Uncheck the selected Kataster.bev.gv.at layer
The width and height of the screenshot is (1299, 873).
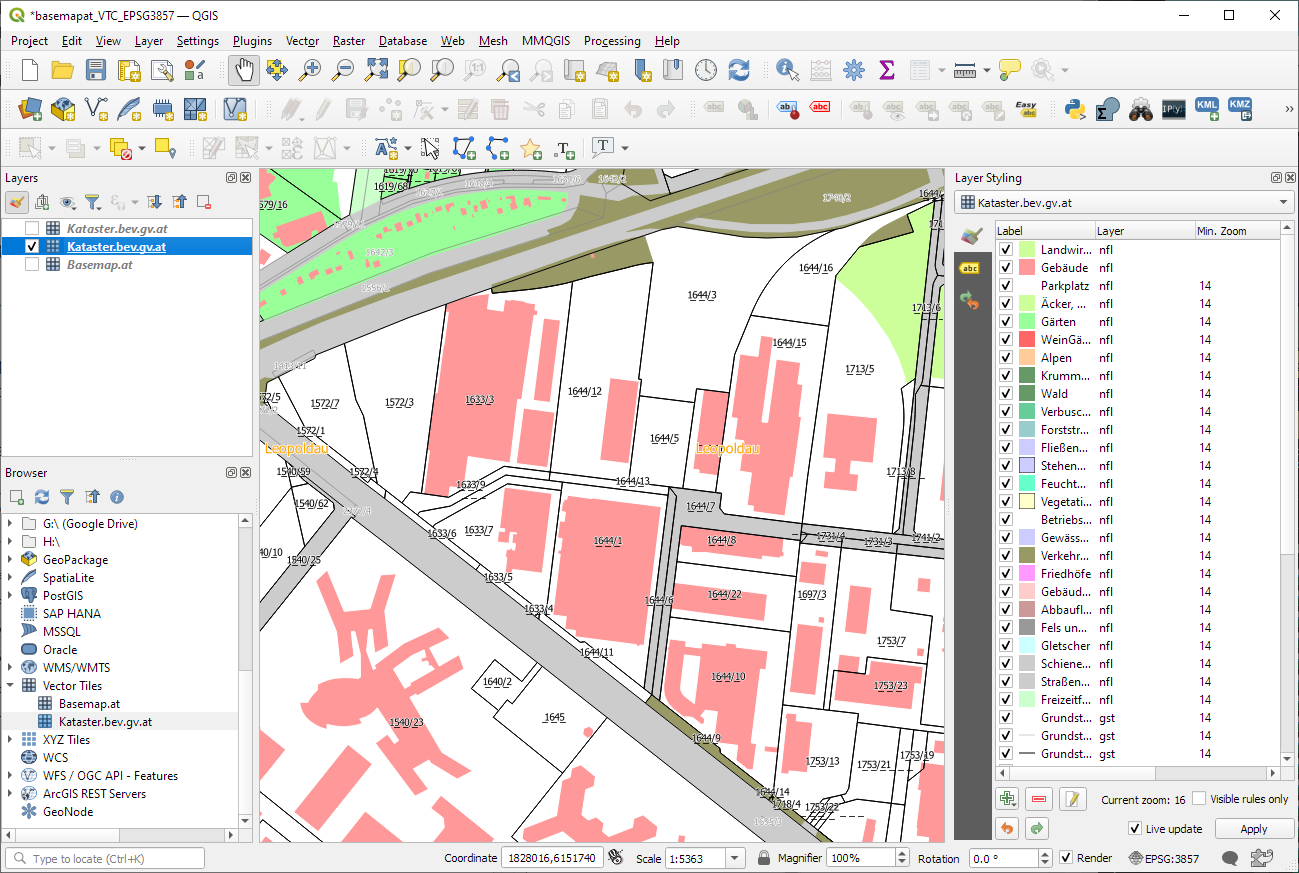(32, 246)
